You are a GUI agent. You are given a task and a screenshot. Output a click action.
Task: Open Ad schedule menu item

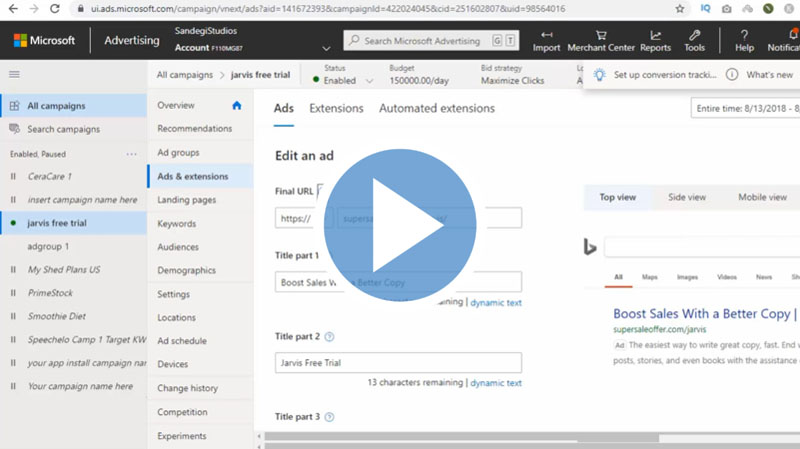pos(182,341)
